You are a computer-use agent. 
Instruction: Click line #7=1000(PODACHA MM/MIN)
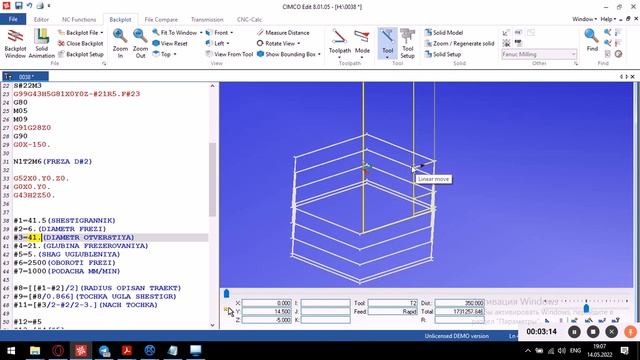pyautogui.click(x=67, y=271)
